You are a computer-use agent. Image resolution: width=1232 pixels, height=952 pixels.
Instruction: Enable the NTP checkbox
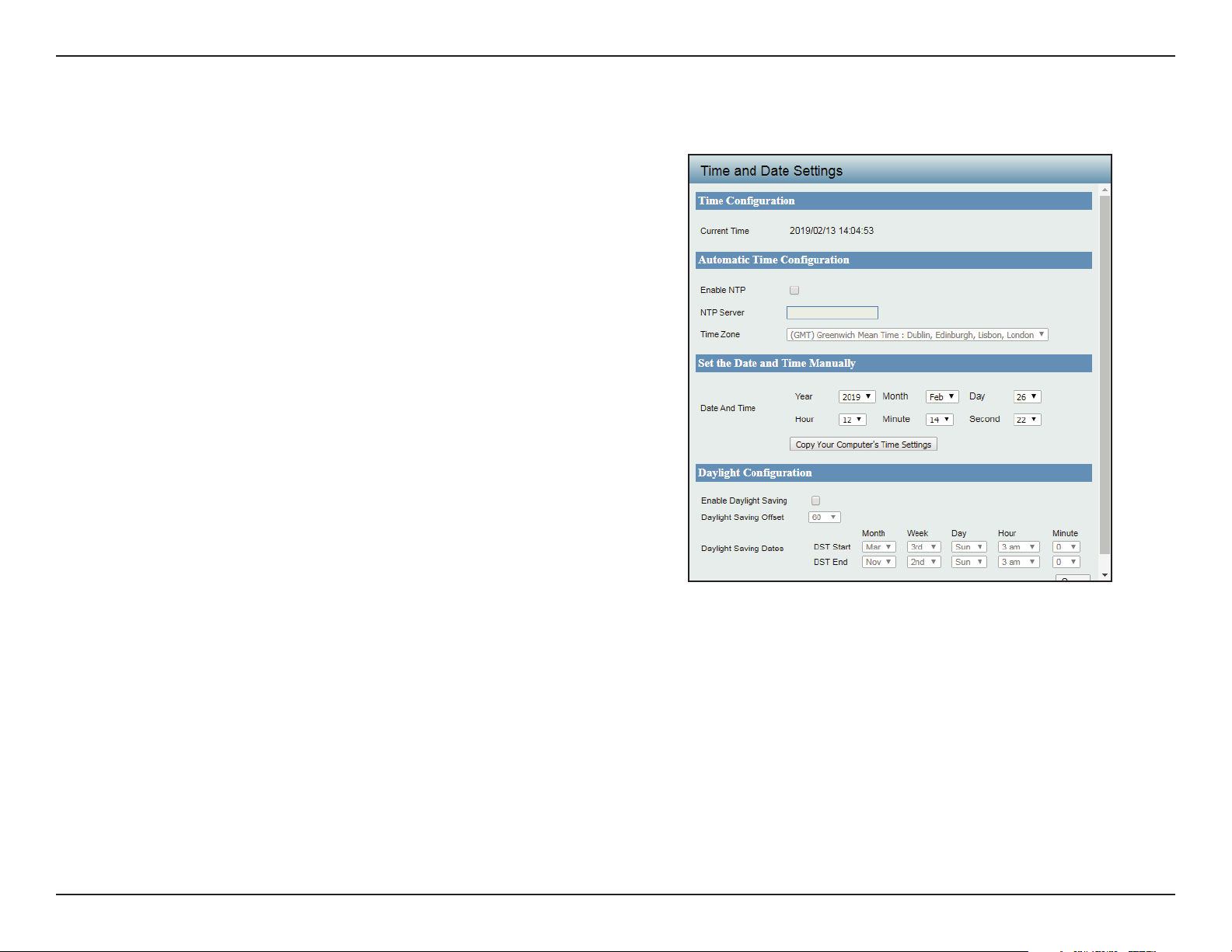(794, 291)
